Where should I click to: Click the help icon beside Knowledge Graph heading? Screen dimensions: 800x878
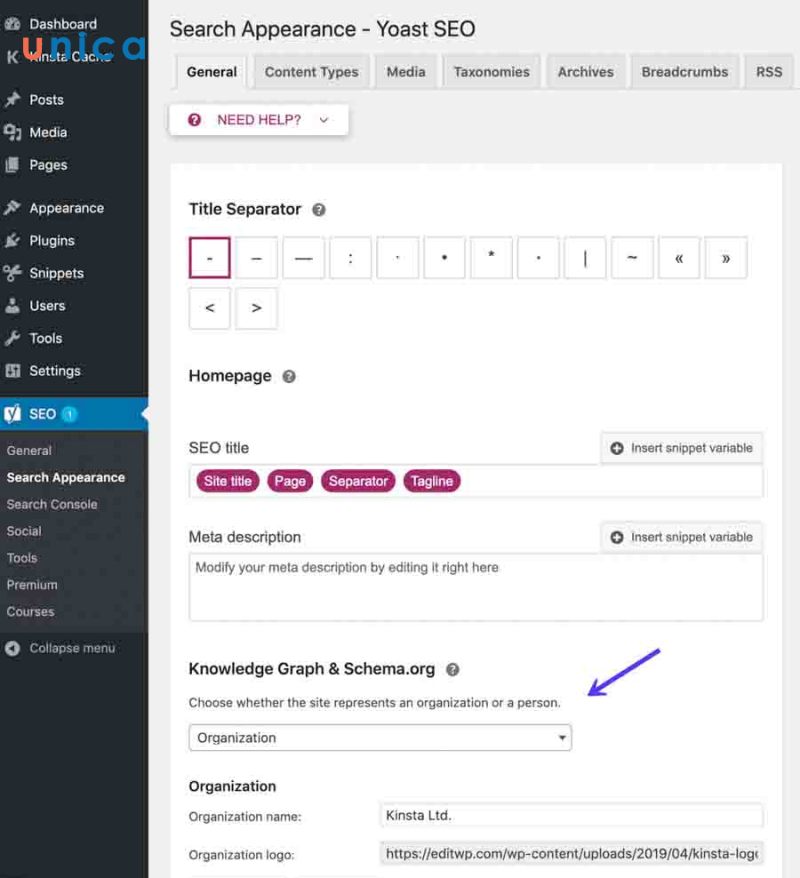pos(452,669)
